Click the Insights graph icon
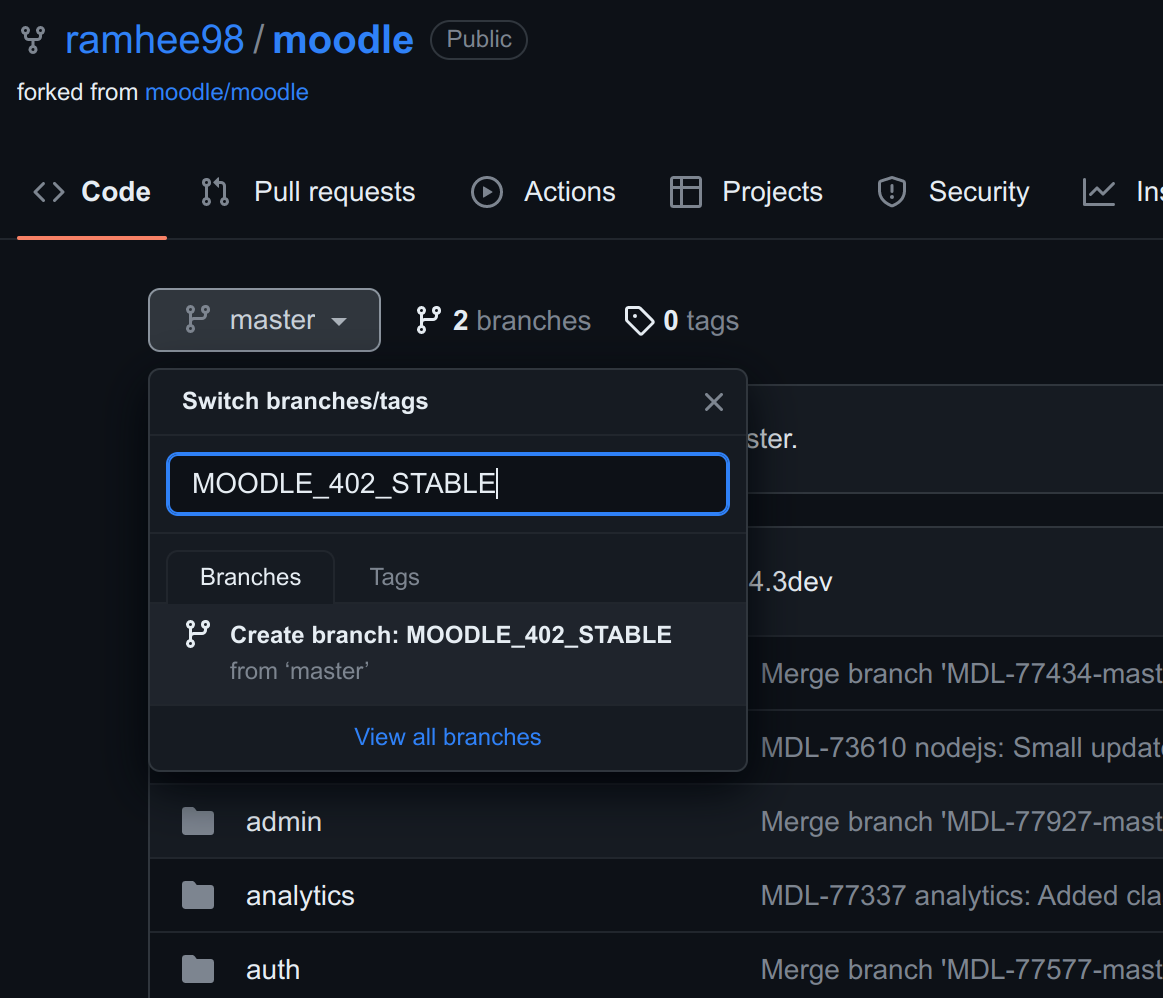1163x998 pixels. tap(1097, 191)
